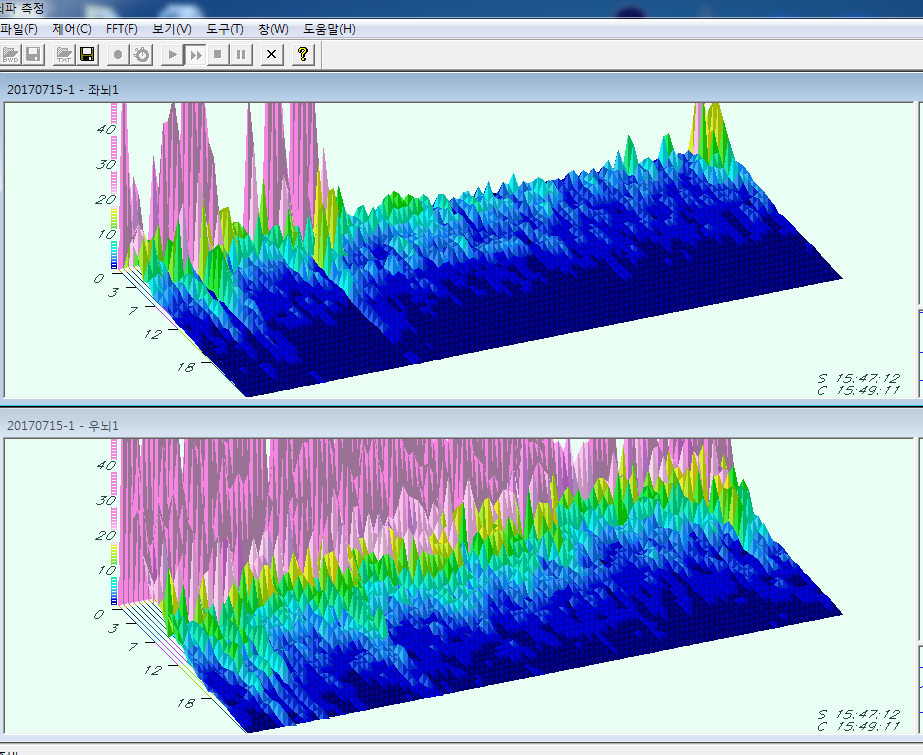Open the 보기(V) menu

[x=172, y=29]
